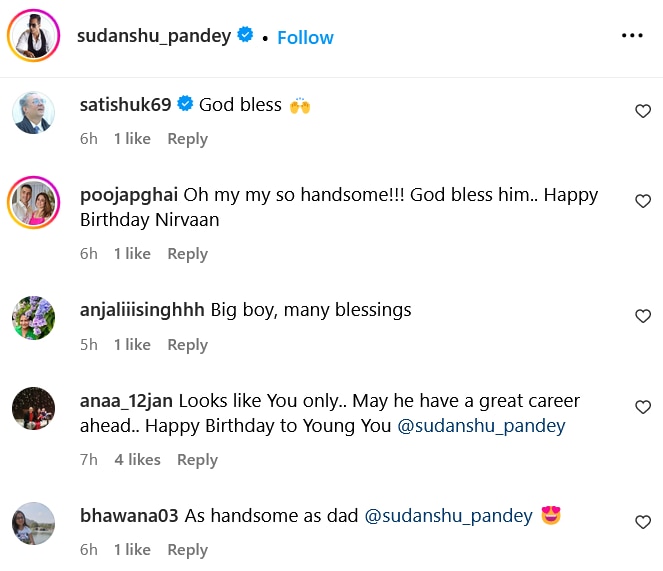Like satishuk69's comment with the heart
This screenshot has height=571, width=663.
pos(643,111)
